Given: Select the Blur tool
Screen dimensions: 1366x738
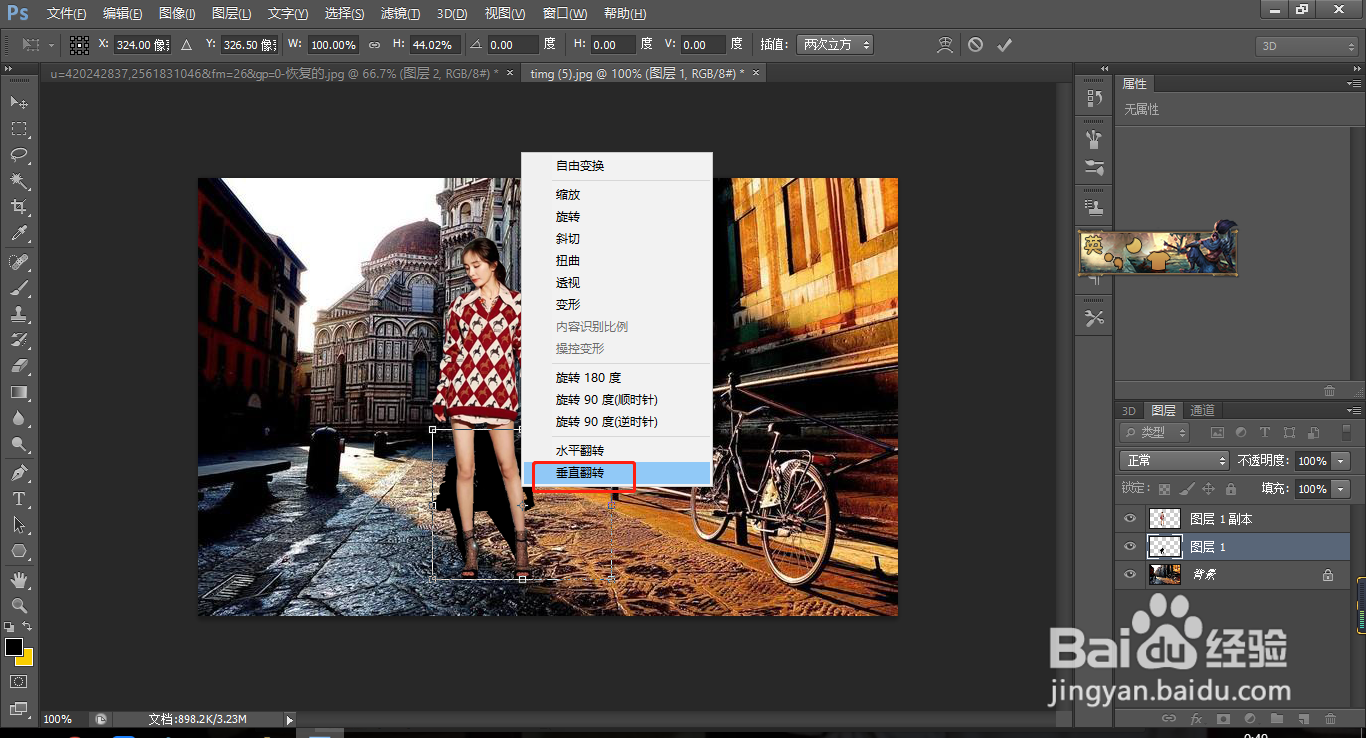Looking at the screenshot, I should [x=19, y=418].
